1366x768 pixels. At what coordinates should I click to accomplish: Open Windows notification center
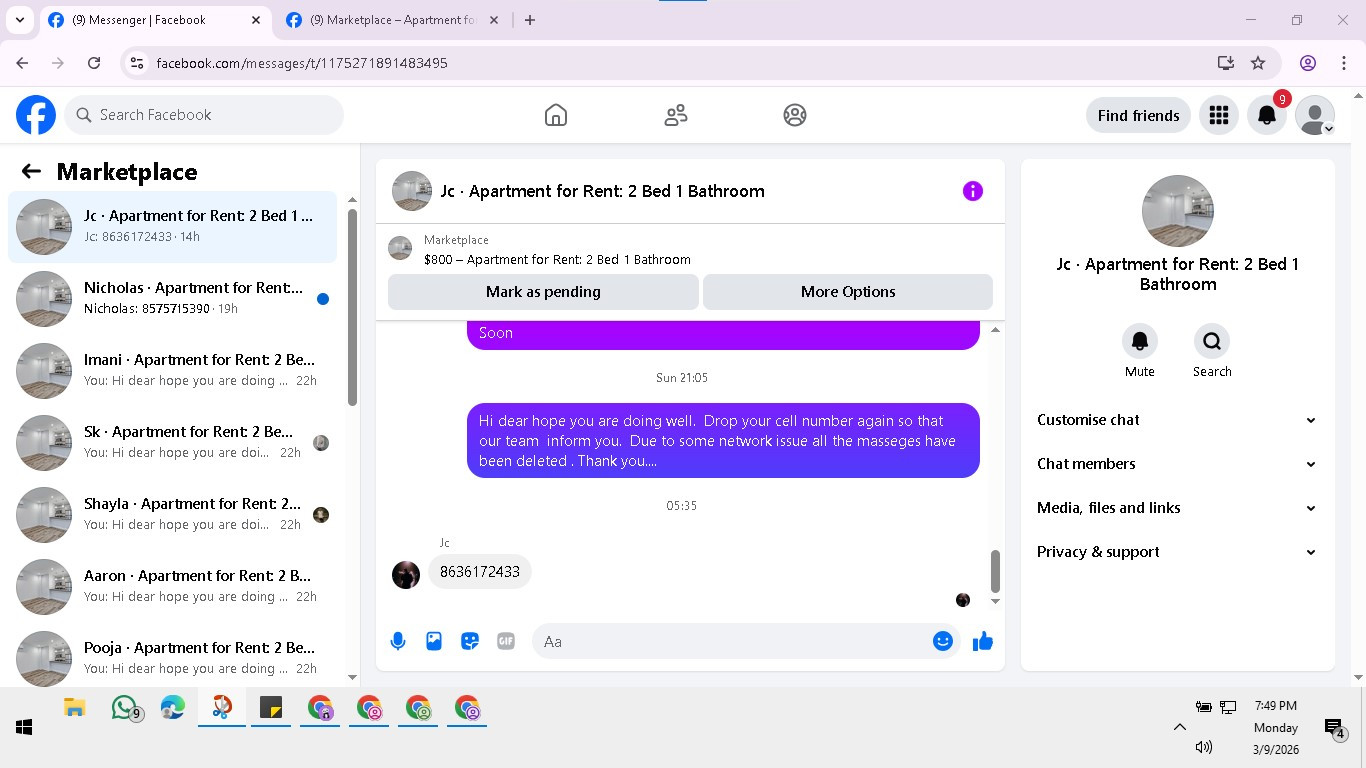point(1334,728)
